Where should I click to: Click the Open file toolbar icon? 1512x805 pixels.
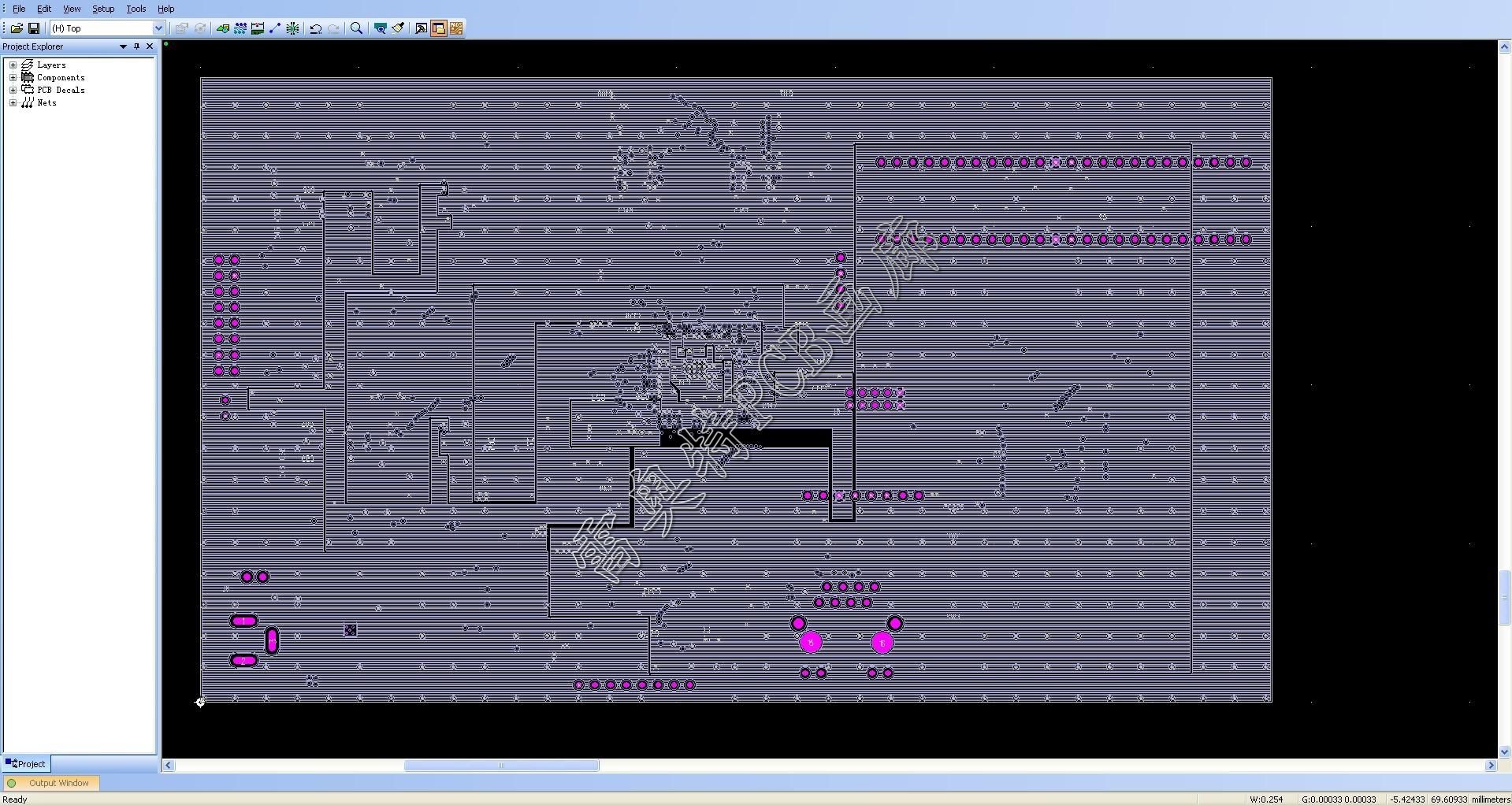[x=17, y=28]
